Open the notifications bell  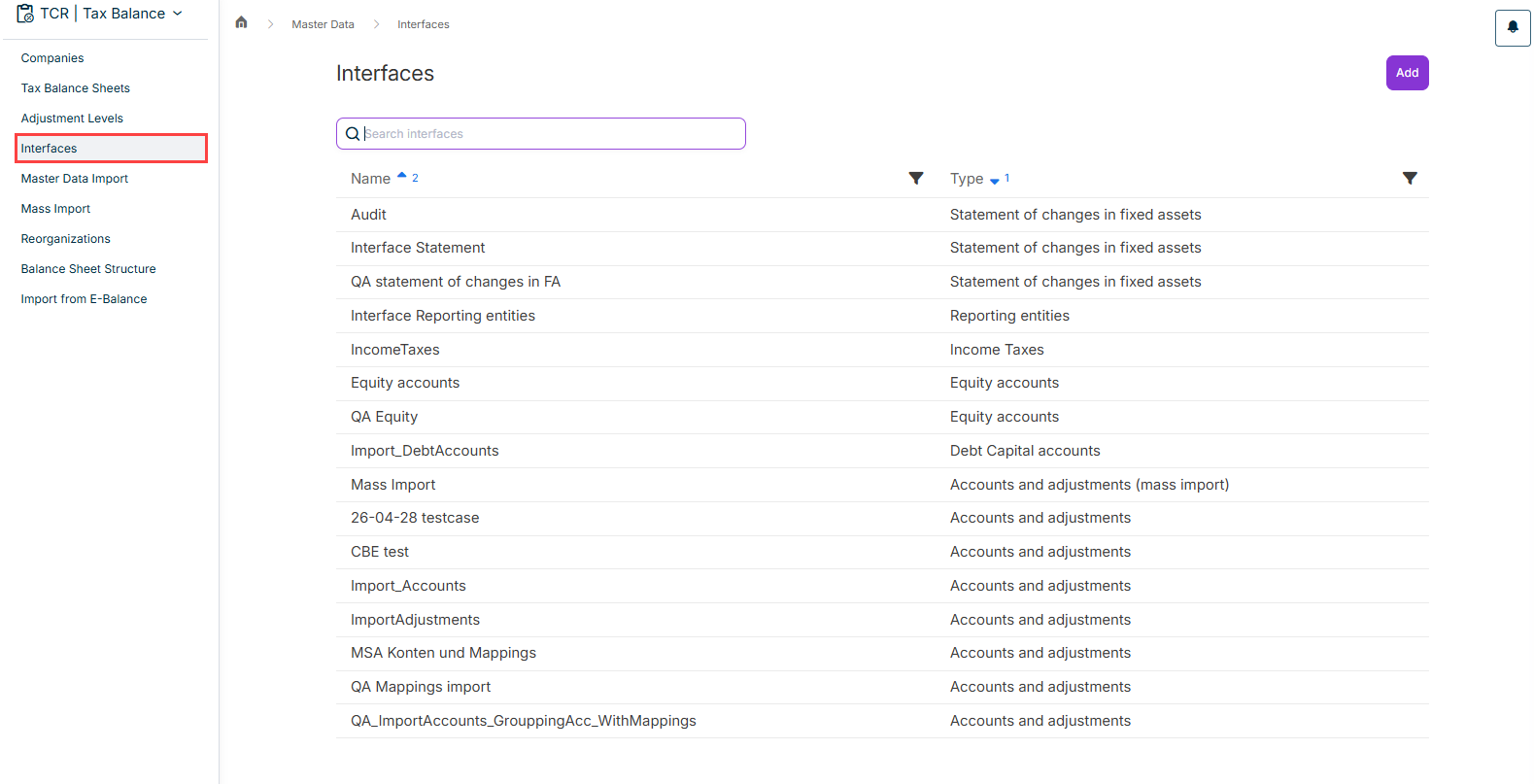point(1513,28)
